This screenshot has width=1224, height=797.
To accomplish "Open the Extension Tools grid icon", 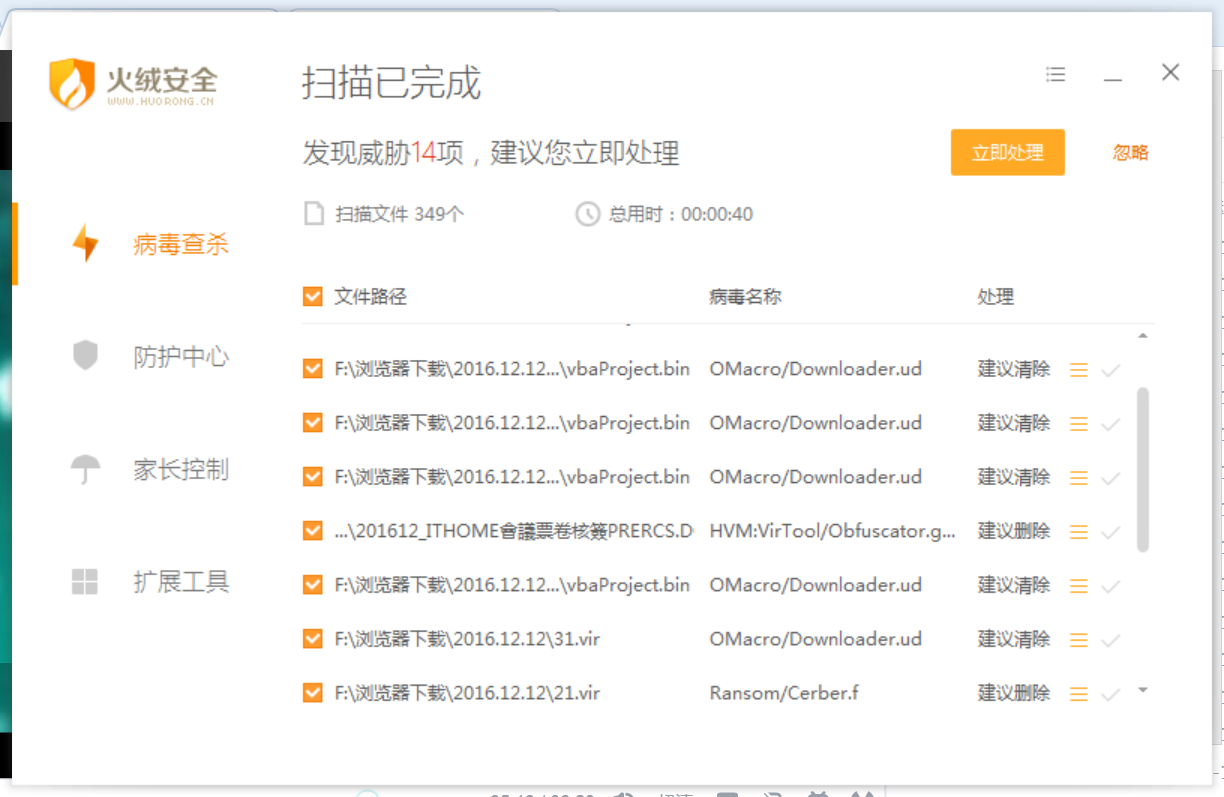I will 85,582.
